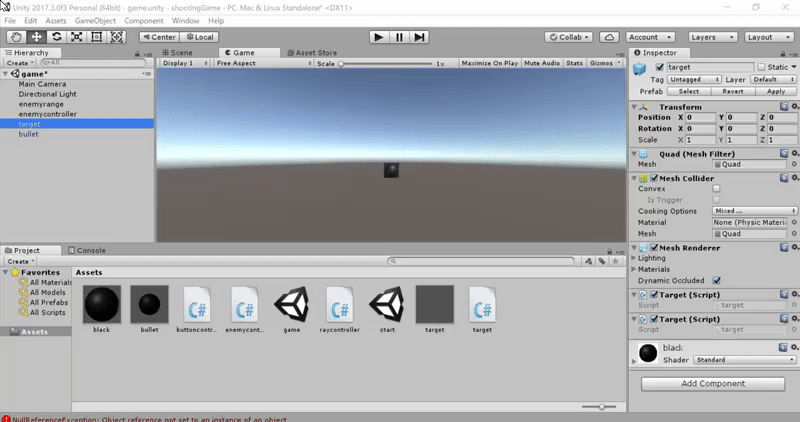Open the Component menu

tap(144, 21)
